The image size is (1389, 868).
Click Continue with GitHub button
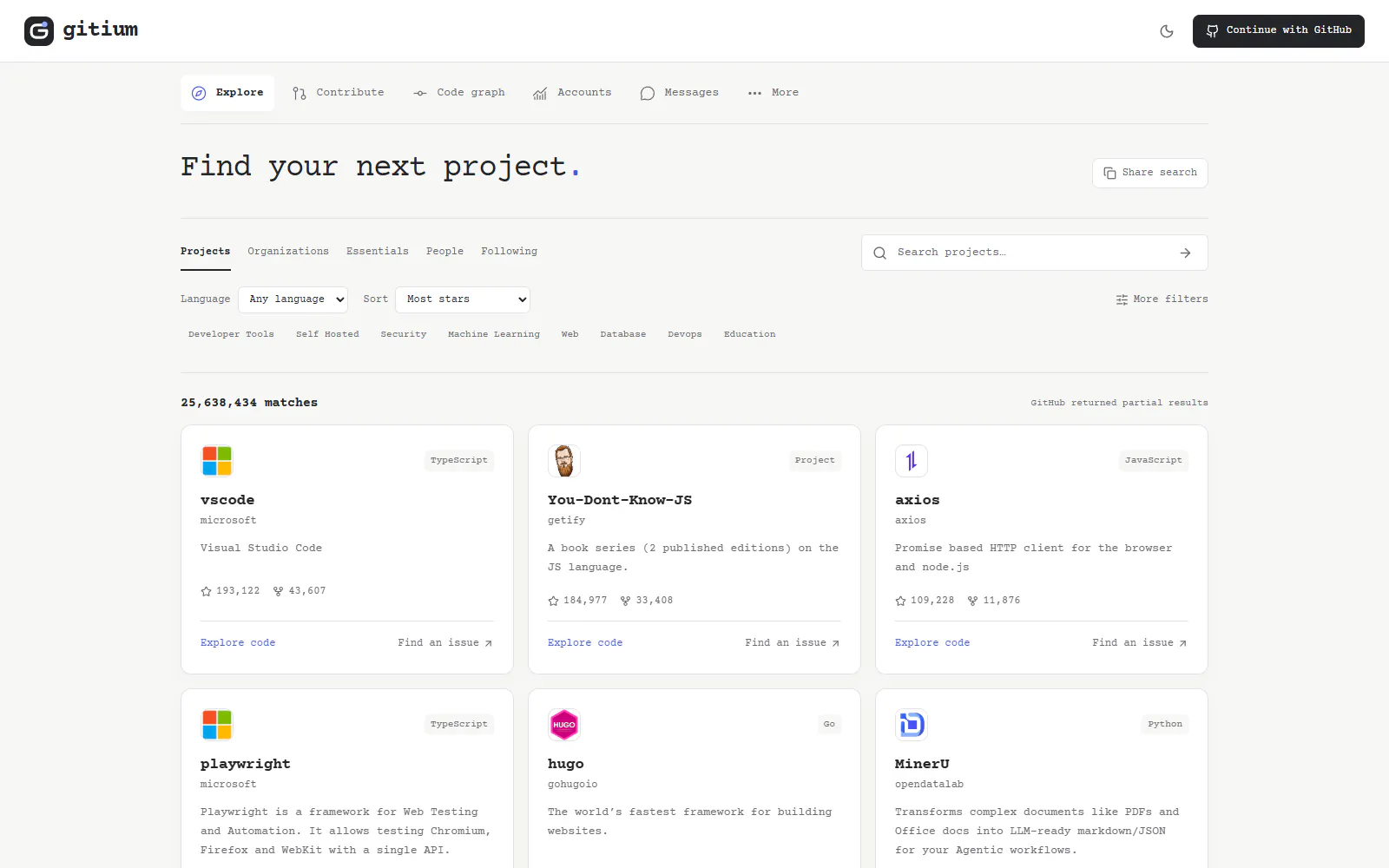pos(1278,31)
